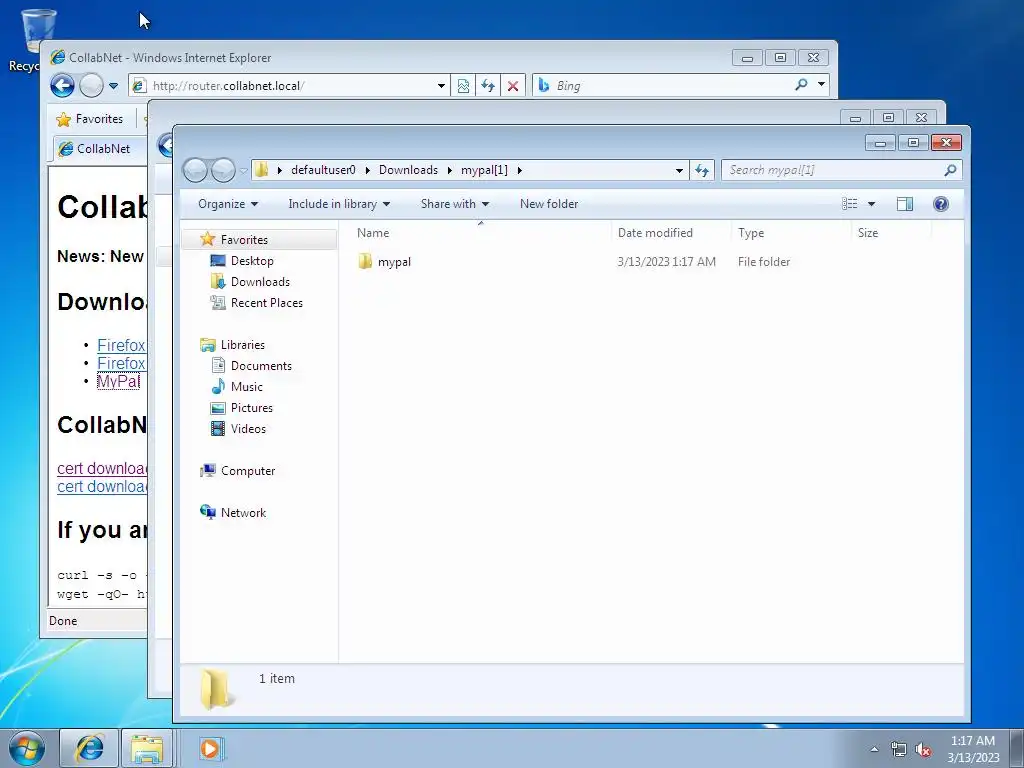Viewport: 1024px width, 768px height.
Task: Open the Share with menu
Action: (x=455, y=204)
